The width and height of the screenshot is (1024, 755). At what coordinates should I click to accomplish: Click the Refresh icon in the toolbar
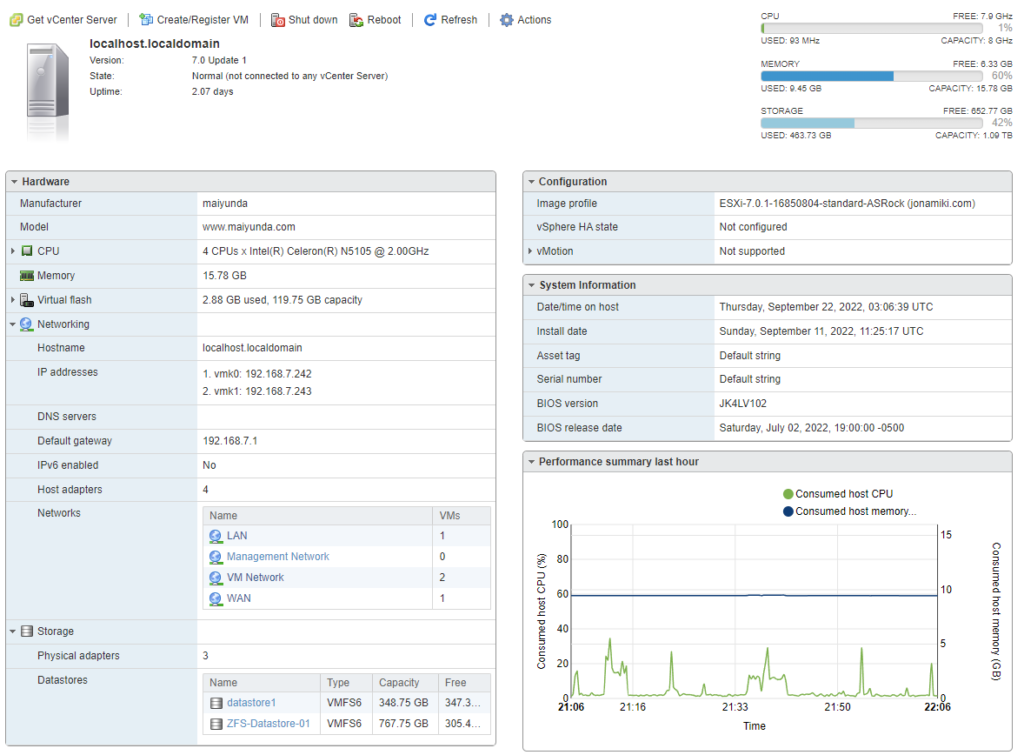pos(428,19)
